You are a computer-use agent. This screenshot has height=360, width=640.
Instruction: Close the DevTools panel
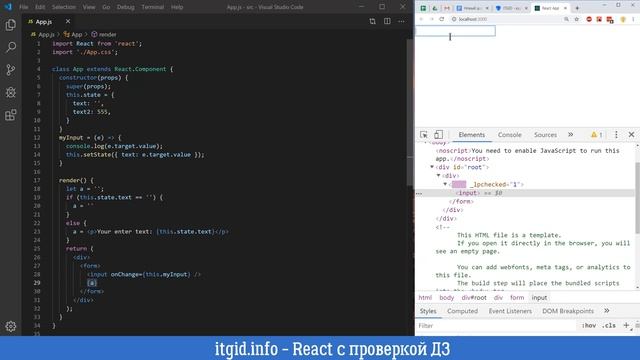pos(631,134)
